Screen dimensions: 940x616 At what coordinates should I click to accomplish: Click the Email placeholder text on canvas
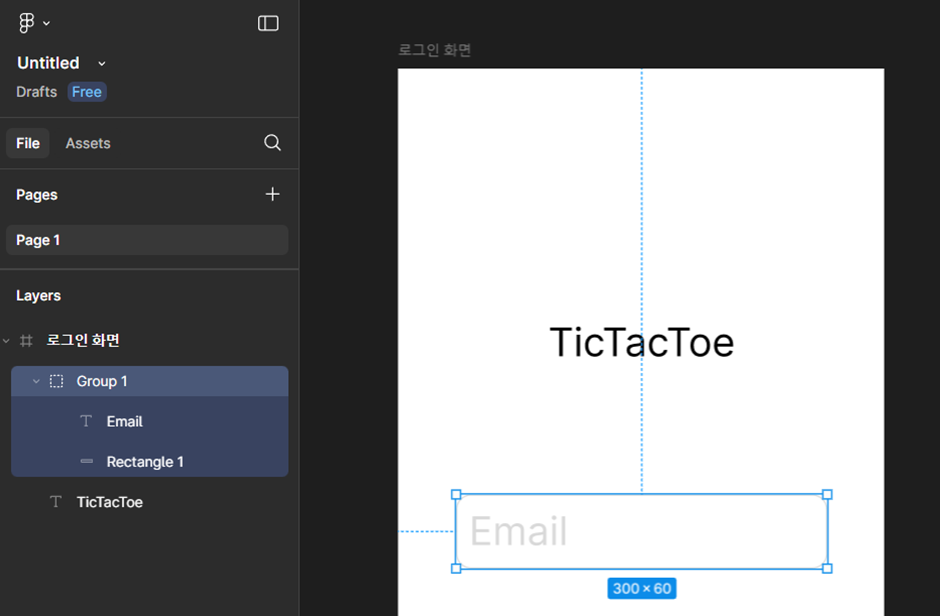pos(519,531)
